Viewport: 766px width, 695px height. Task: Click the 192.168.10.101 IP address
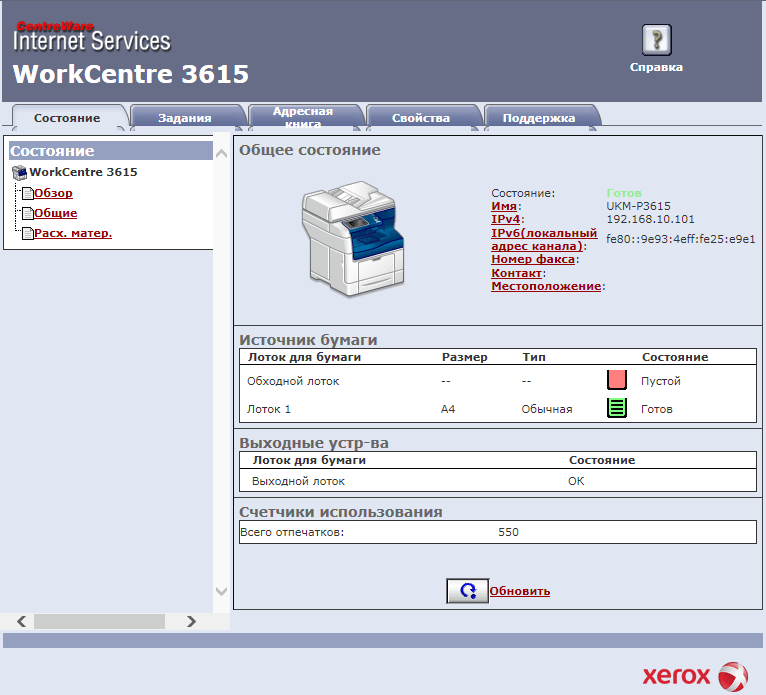(650, 219)
